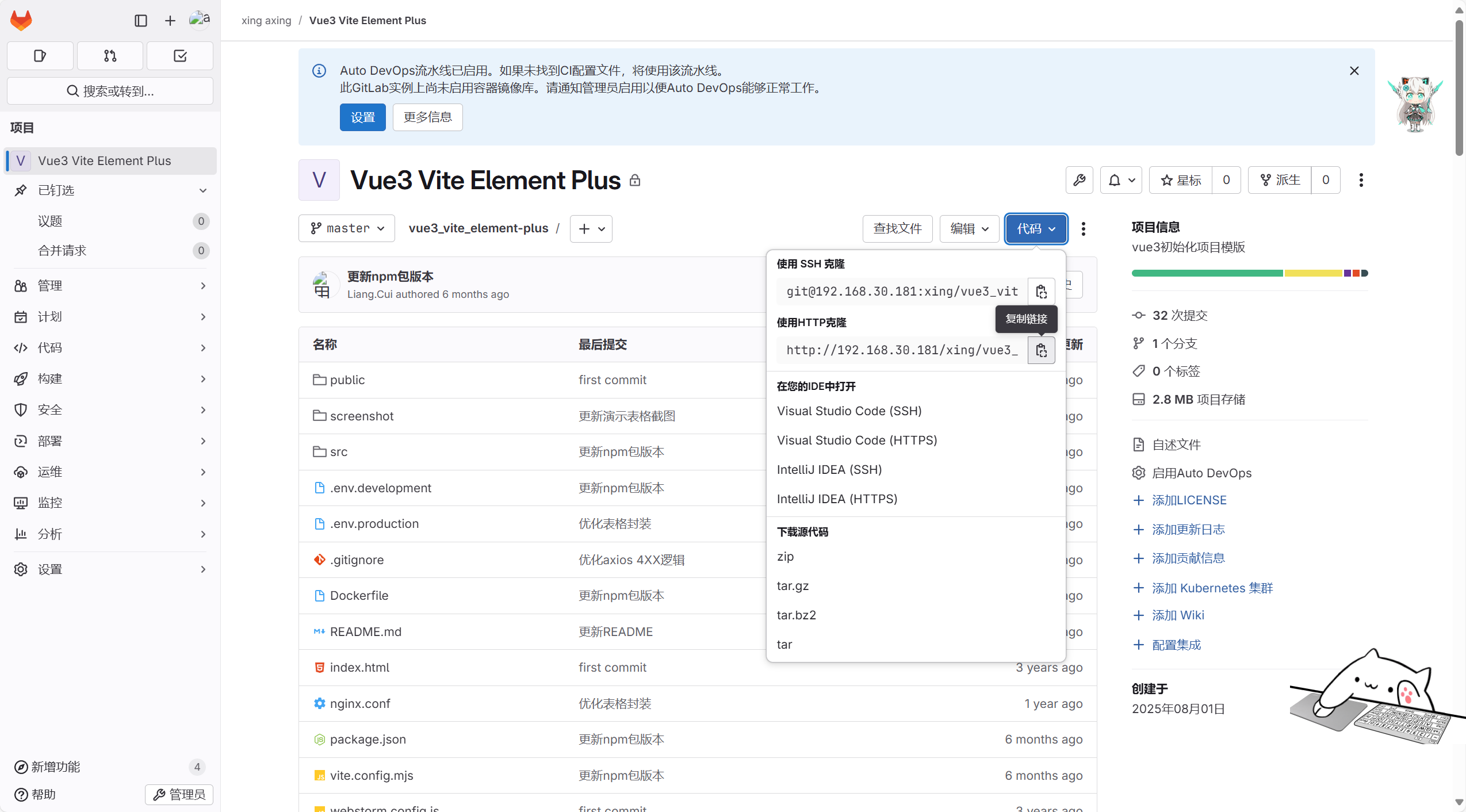Copy the HTTP clone URL
Screen dimensions: 1466x812
pos(1042,350)
